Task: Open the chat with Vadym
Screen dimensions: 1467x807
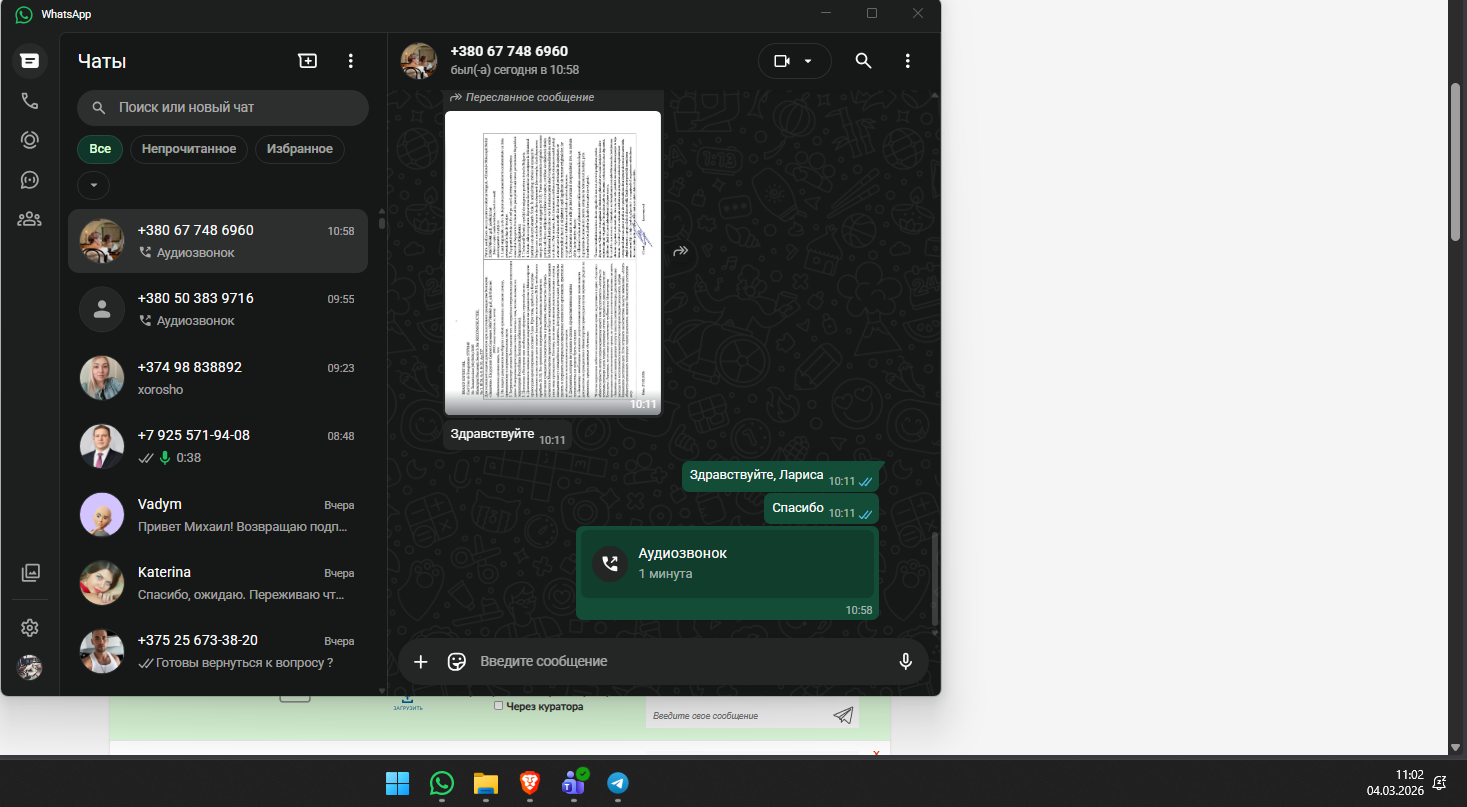Action: click(x=218, y=514)
